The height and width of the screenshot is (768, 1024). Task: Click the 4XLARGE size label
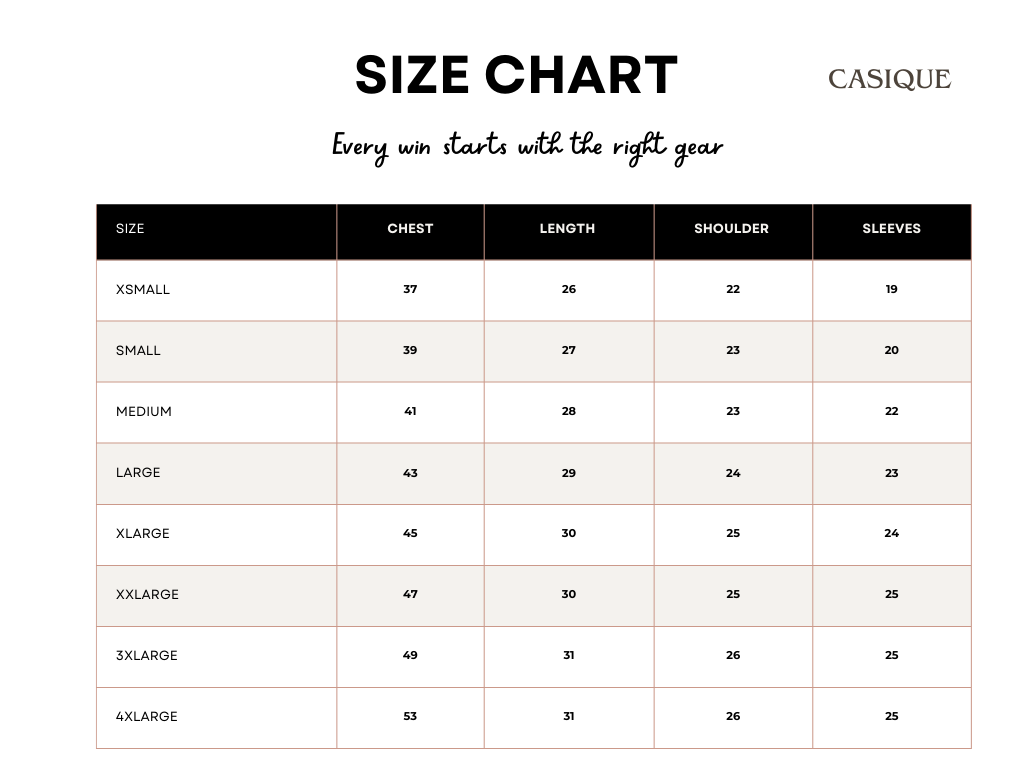coord(147,717)
